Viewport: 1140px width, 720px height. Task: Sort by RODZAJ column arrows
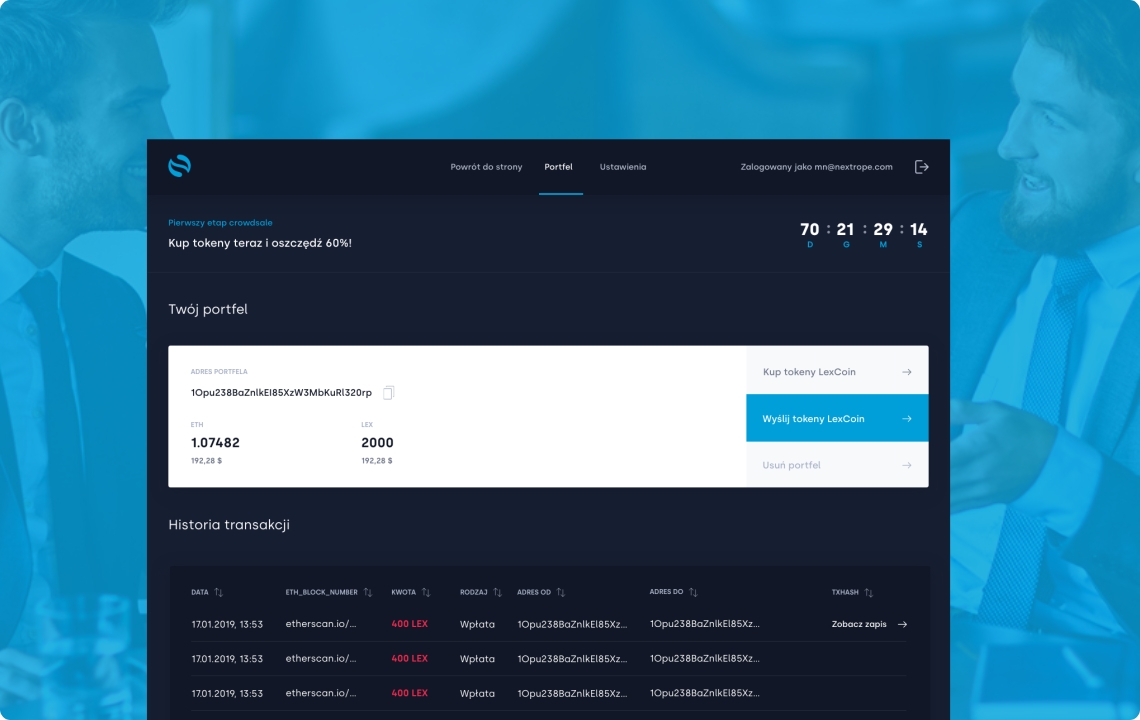(497, 592)
